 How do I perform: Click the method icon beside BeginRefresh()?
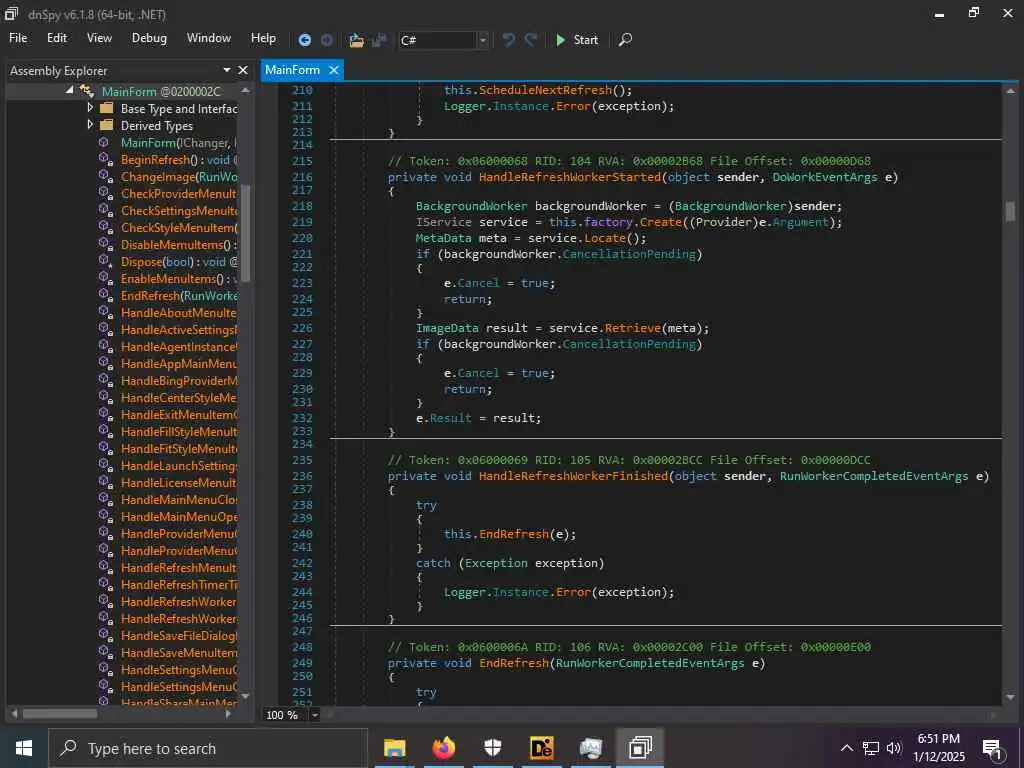point(105,159)
